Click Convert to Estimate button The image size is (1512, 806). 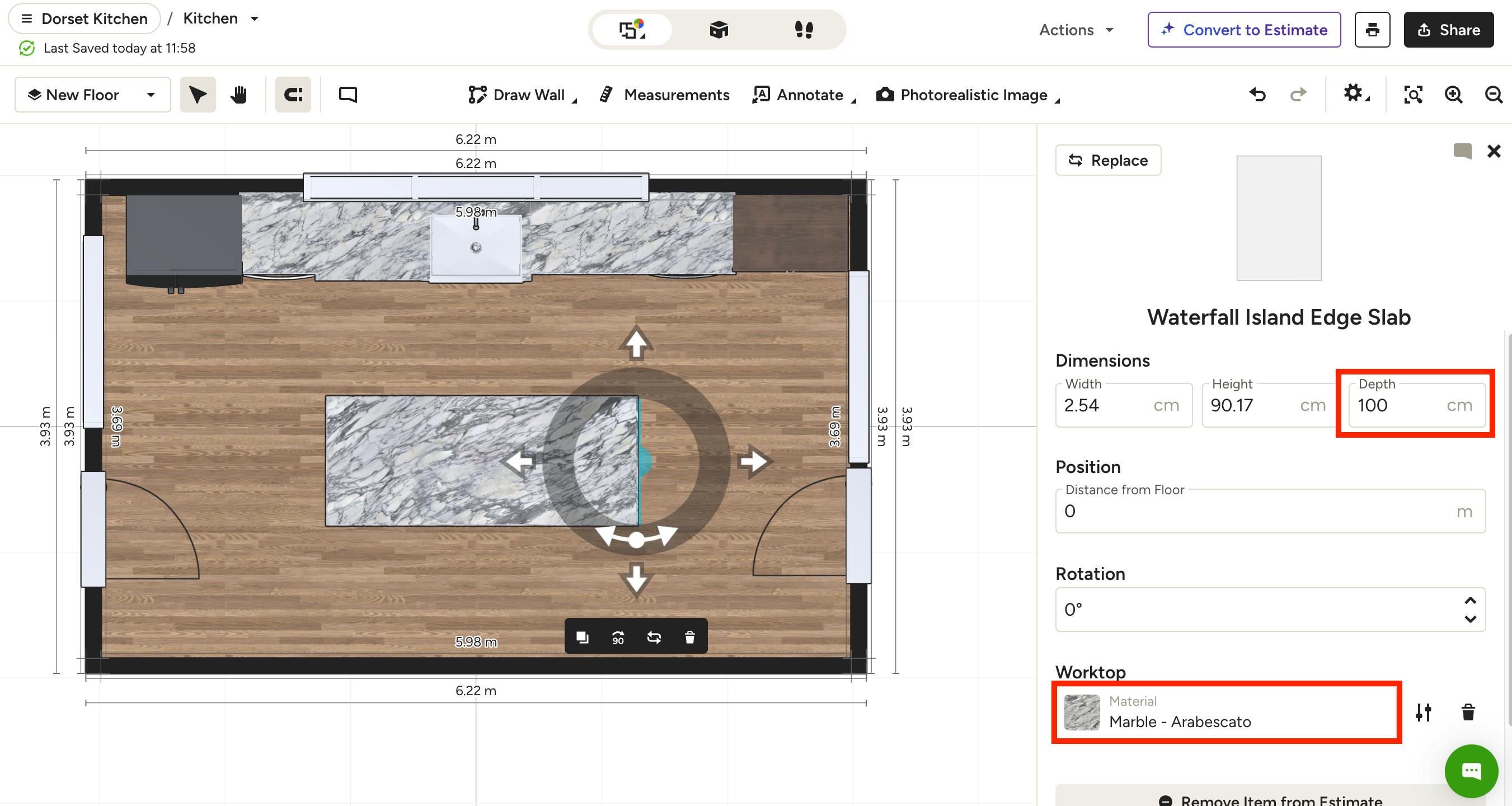[1245, 29]
